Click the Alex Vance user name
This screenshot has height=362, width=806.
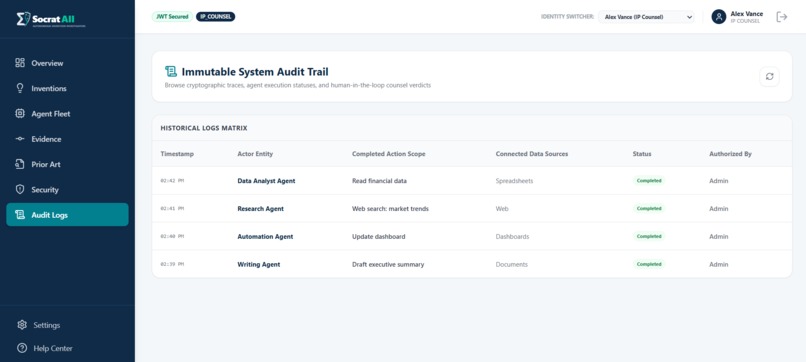pos(746,14)
